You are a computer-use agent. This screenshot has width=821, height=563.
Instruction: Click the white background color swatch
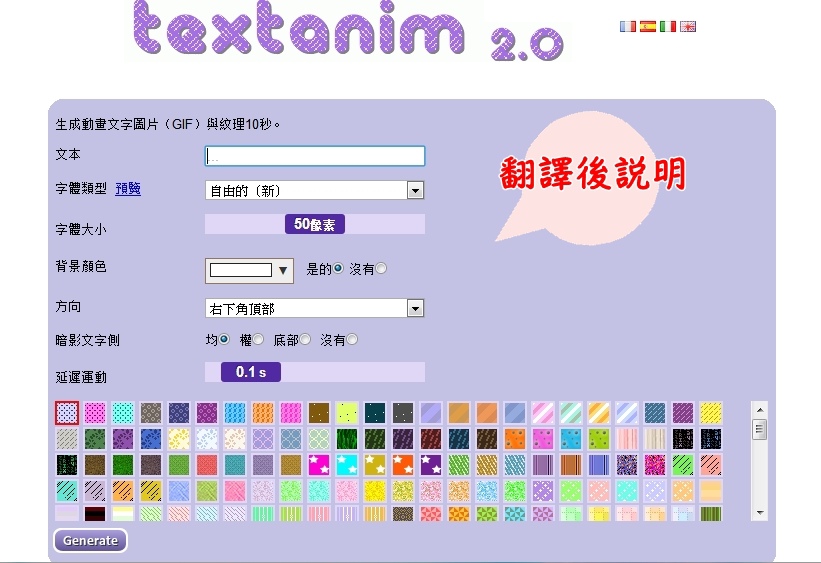coord(241,270)
